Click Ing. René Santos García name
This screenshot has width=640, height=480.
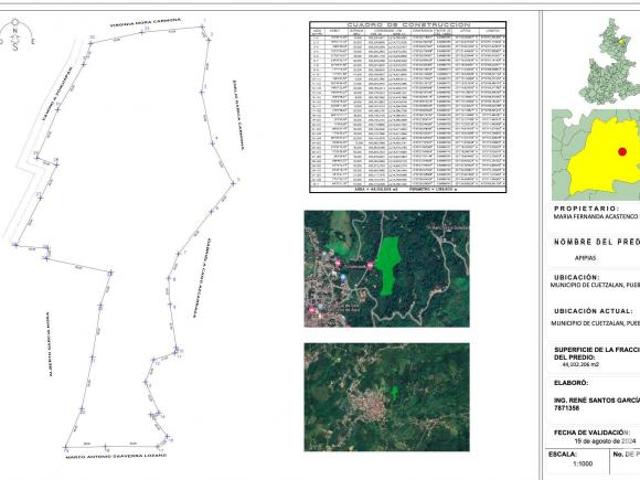click(x=597, y=400)
